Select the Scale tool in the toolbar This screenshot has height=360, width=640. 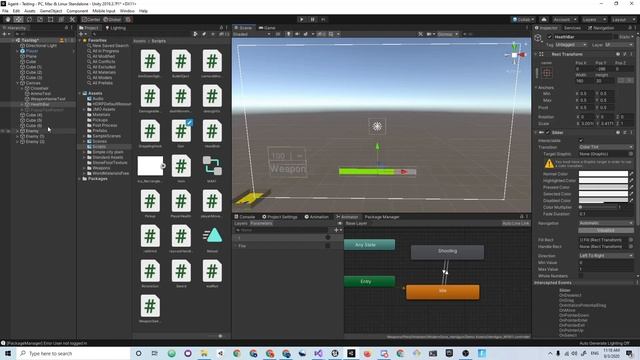(40, 19)
